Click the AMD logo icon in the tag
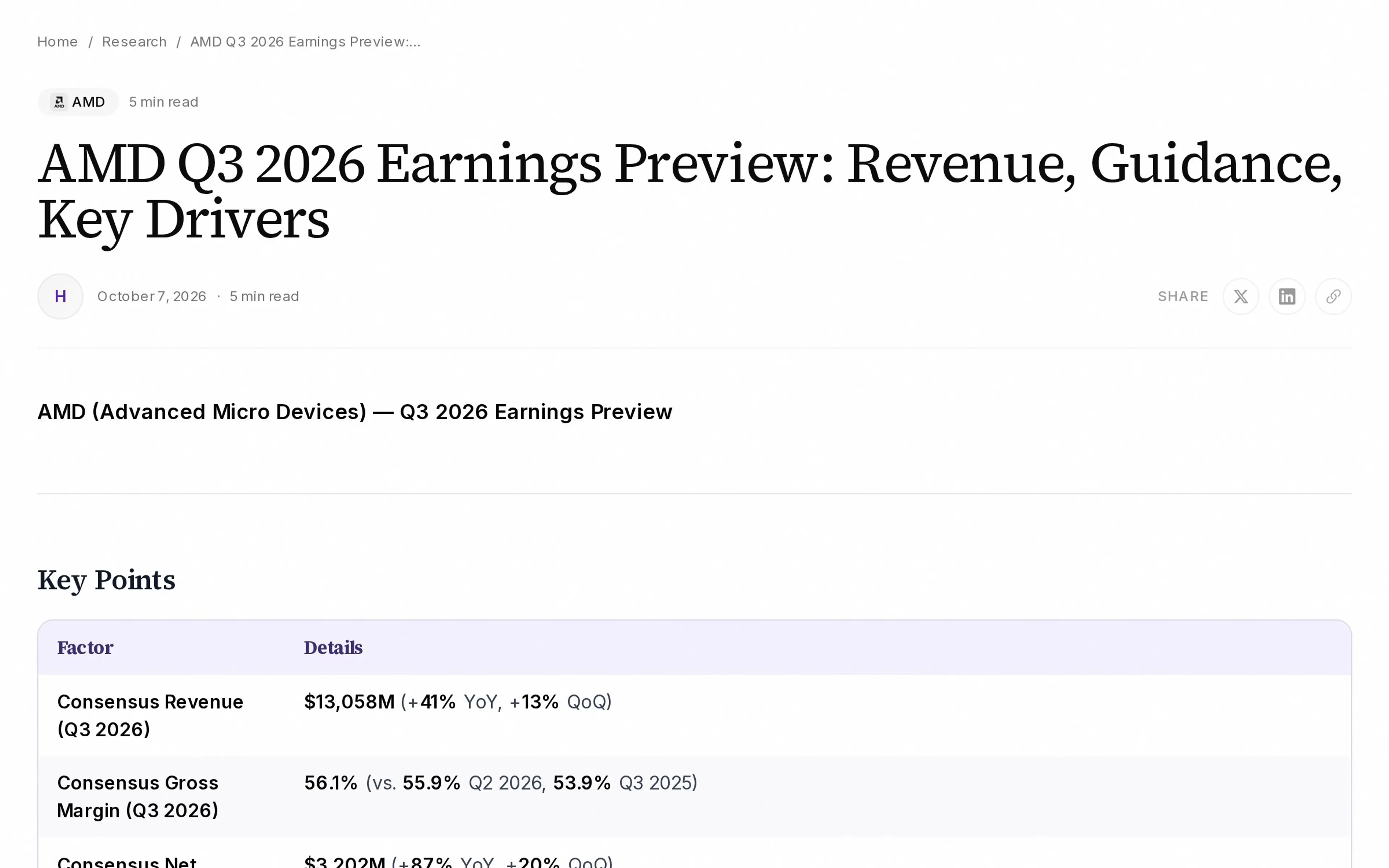Viewport: 1389px width, 868px height. click(x=59, y=102)
